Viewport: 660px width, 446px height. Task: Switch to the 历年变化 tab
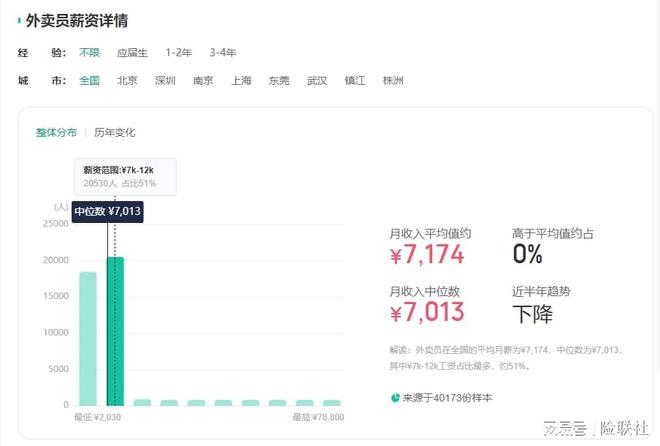pos(114,133)
